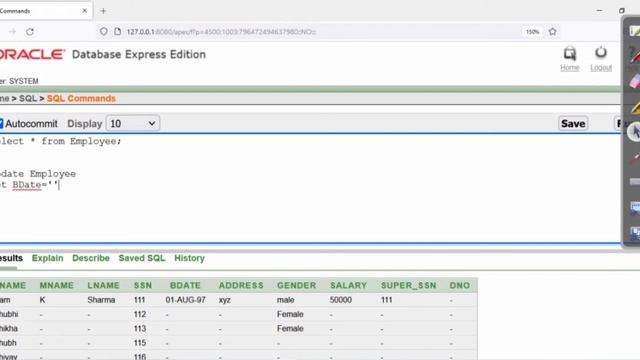
Task: Click the browser address bar URL
Action: pyautogui.click(x=221, y=31)
